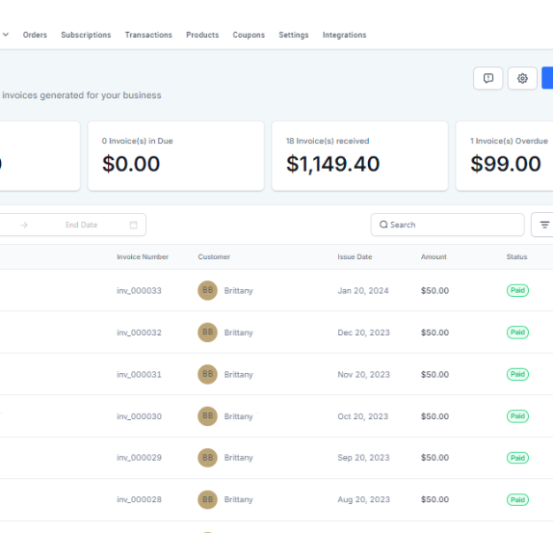553x533 pixels.
Task: Open invoice inv_000033
Action: pyautogui.click(x=139, y=291)
